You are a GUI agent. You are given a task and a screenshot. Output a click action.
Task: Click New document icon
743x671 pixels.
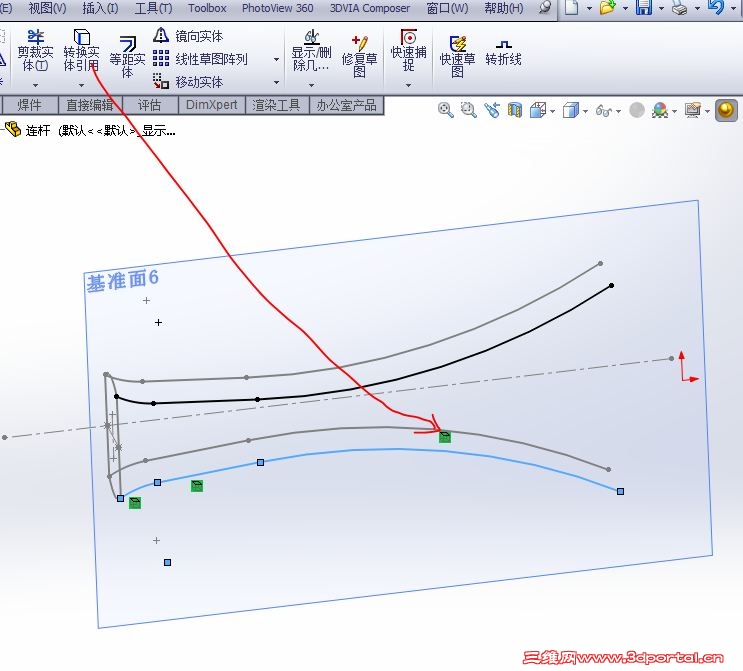point(572,8)
